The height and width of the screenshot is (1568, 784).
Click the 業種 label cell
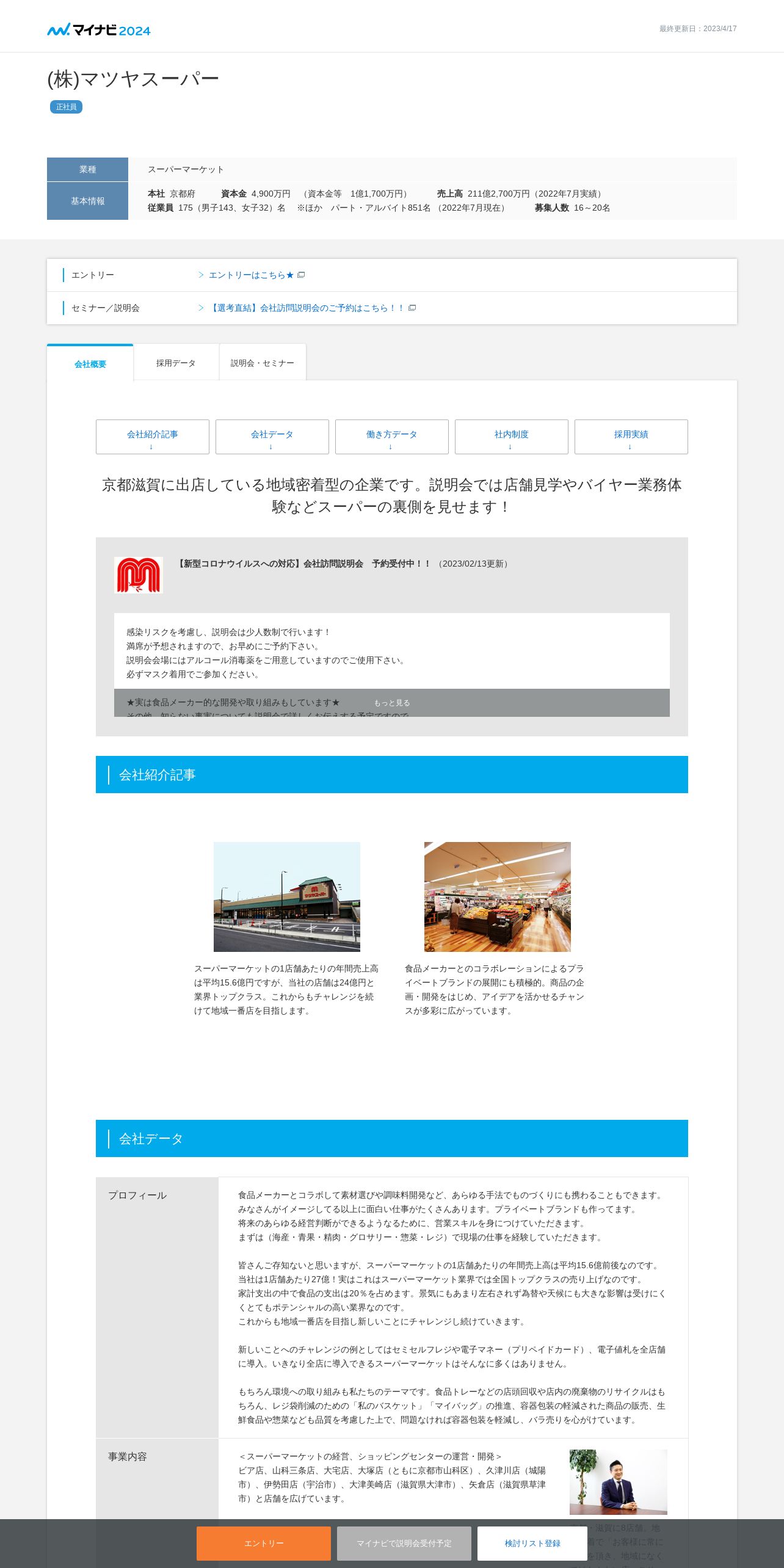click(x=87, y=169)
